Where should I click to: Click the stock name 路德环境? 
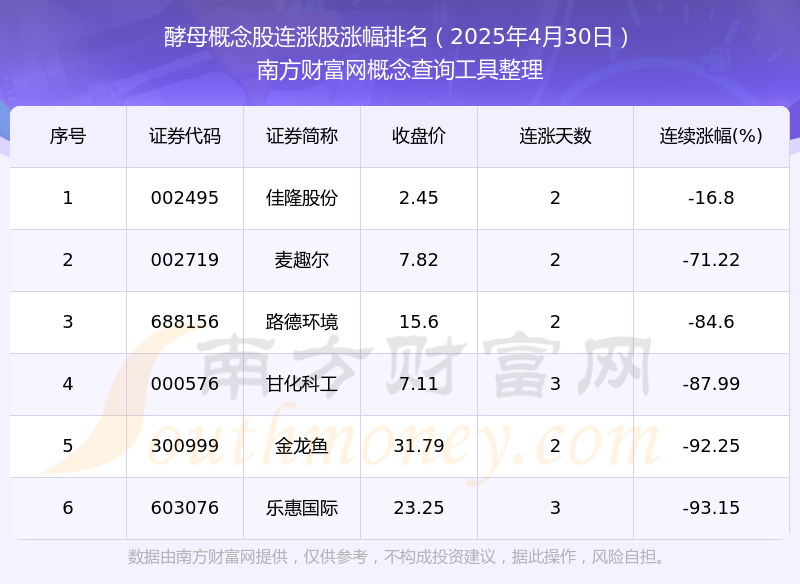coord(302,322)
